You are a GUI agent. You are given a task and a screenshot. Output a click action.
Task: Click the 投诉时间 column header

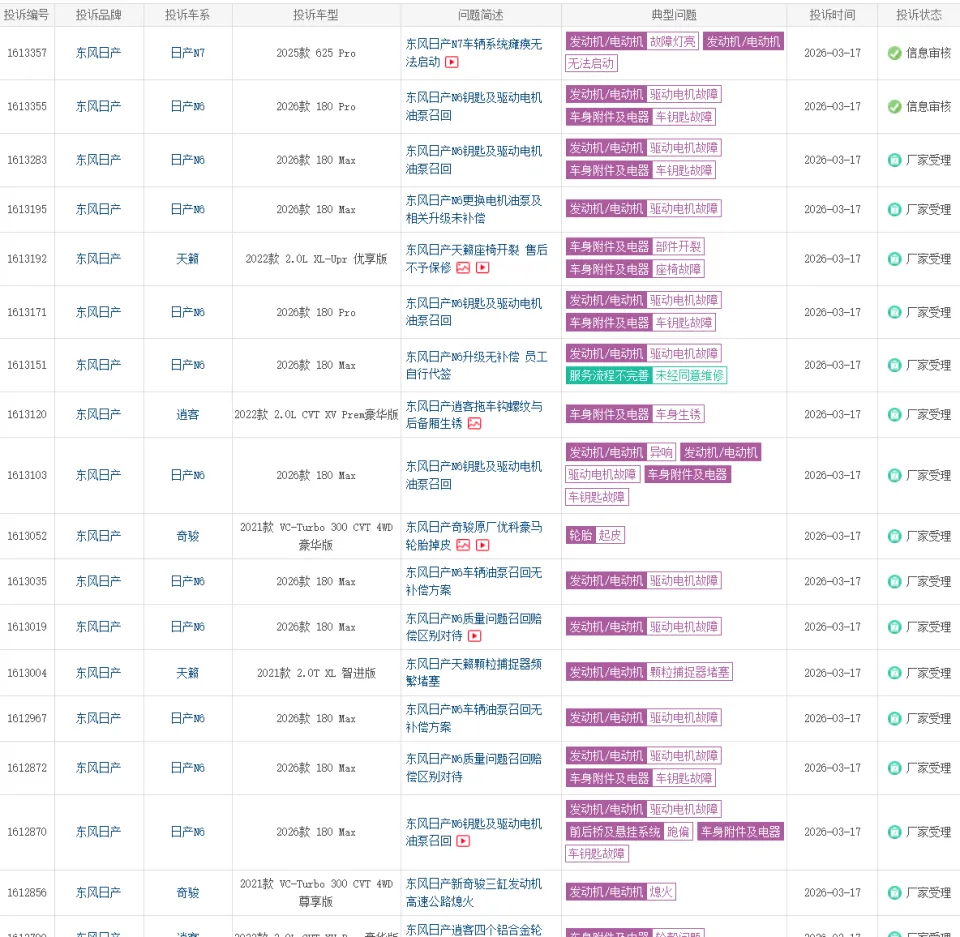click(832, 15)
